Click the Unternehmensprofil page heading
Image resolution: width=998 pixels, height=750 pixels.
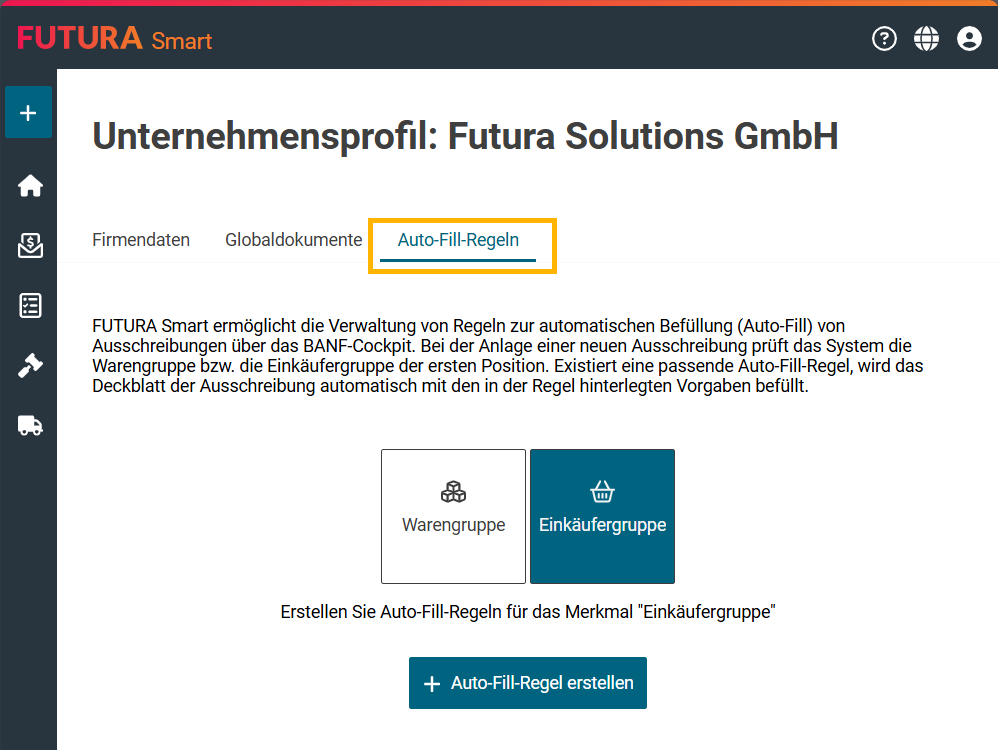(x=465, y=137)
